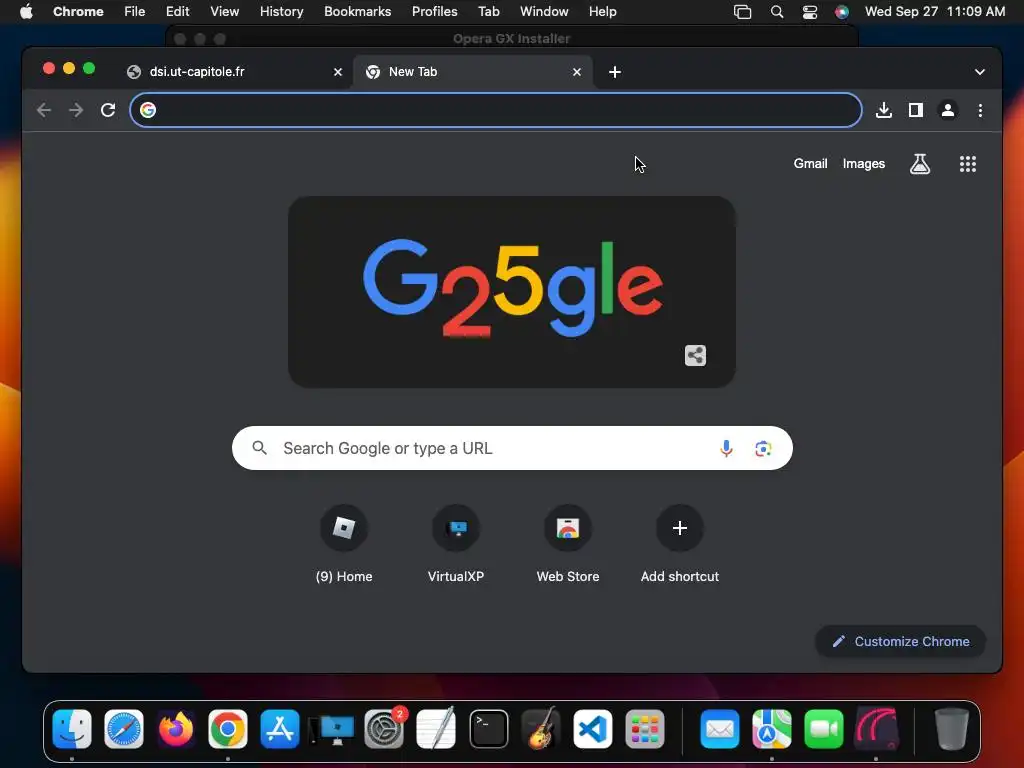
Task: Open Control Center in menu bar
Action: [x=809, y=11]
